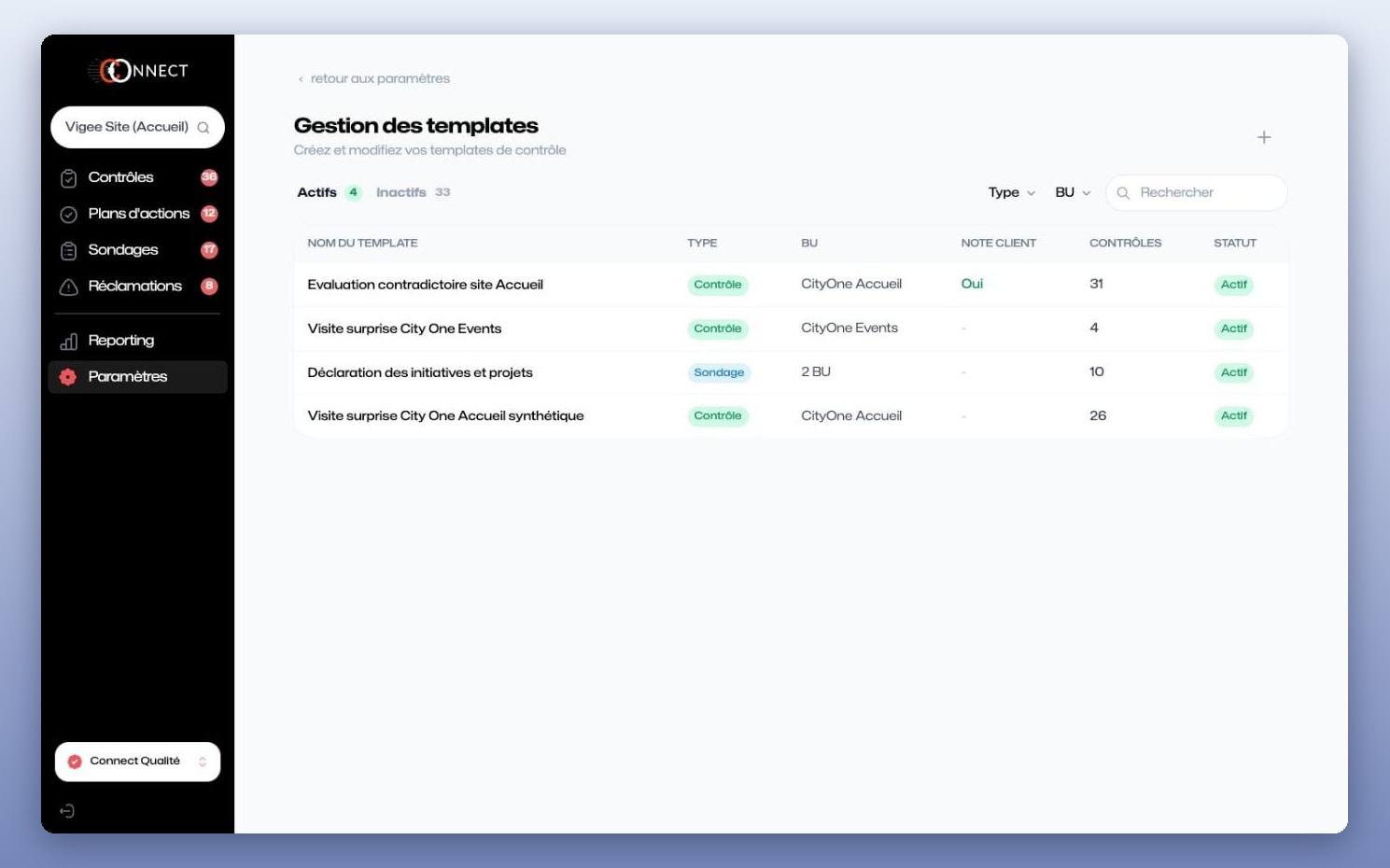Image resolution: width=1390 pixels, height=868 pixels.
Task: Click the red 8 badge on Réclamations
Action: [209, 287]
